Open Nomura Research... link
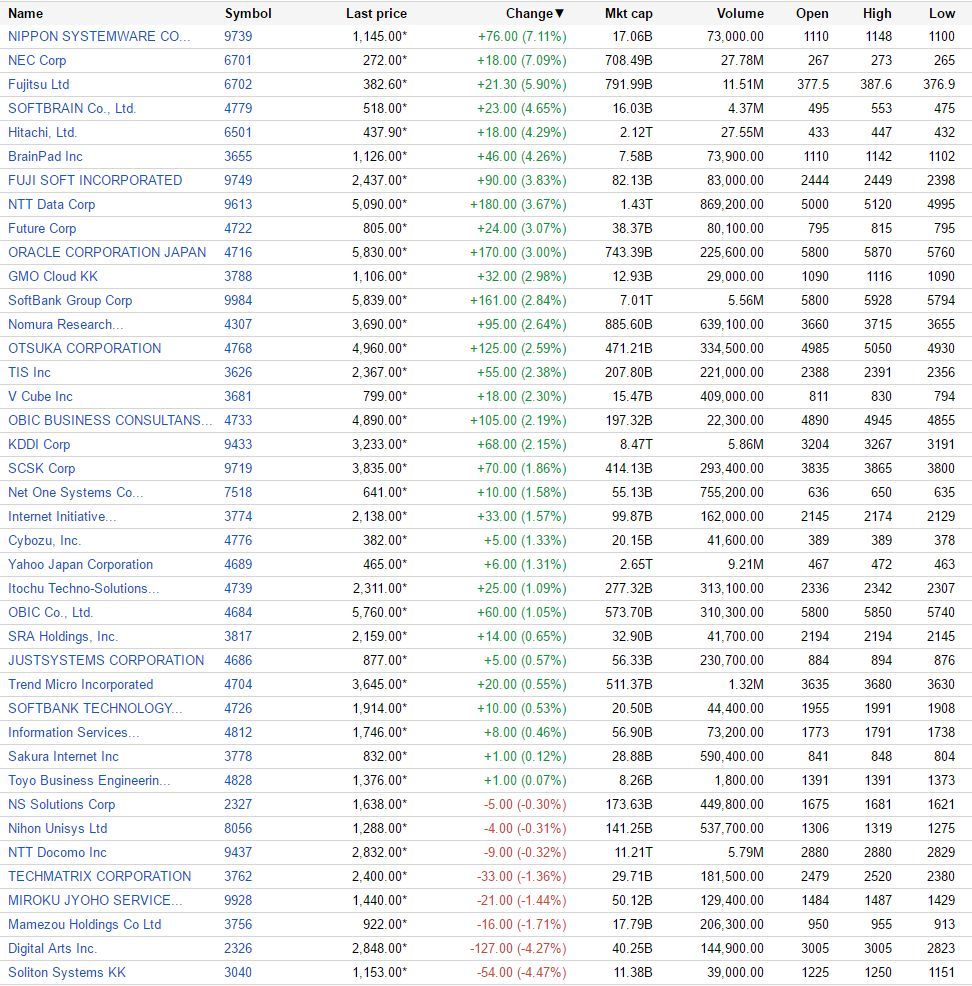This screenshot has width=972, height=986. point(65,324)
